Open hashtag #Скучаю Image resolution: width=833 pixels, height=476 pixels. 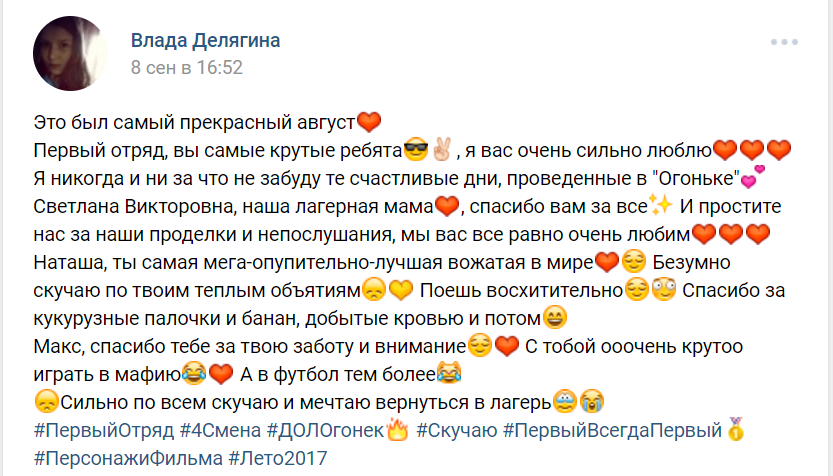pos(457,430)
